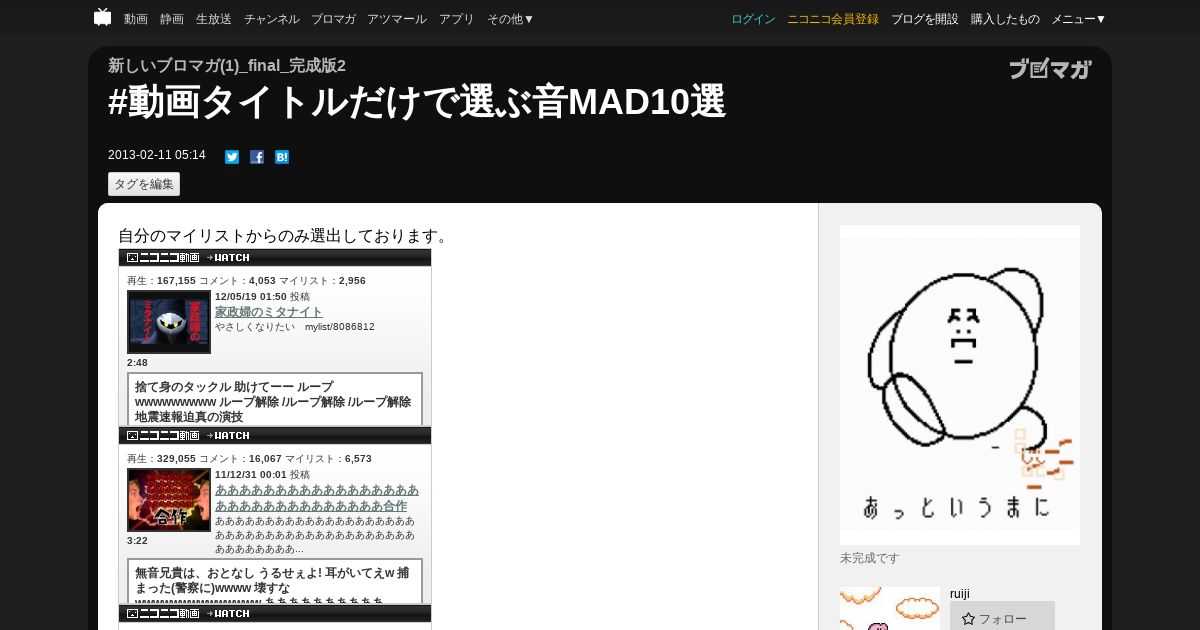Click the 11/12/31 00:01 投稿 date
Screen dimensions: 1200x630
pos(263,475)
